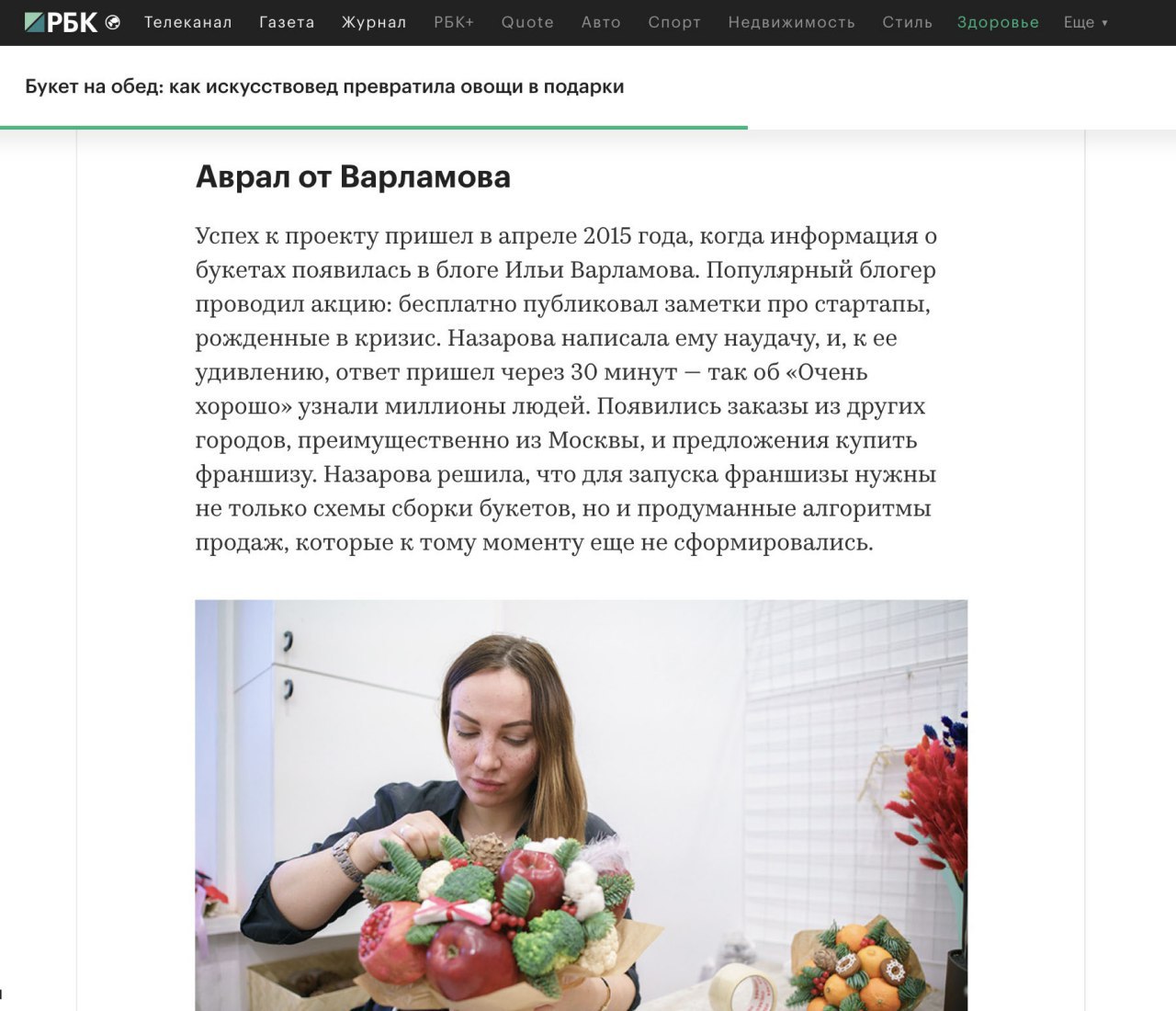The height and width of the screenshot is (1011, 1176).
Task: Open the photo of woman arranging bouquet
Action: pos(581,805)
